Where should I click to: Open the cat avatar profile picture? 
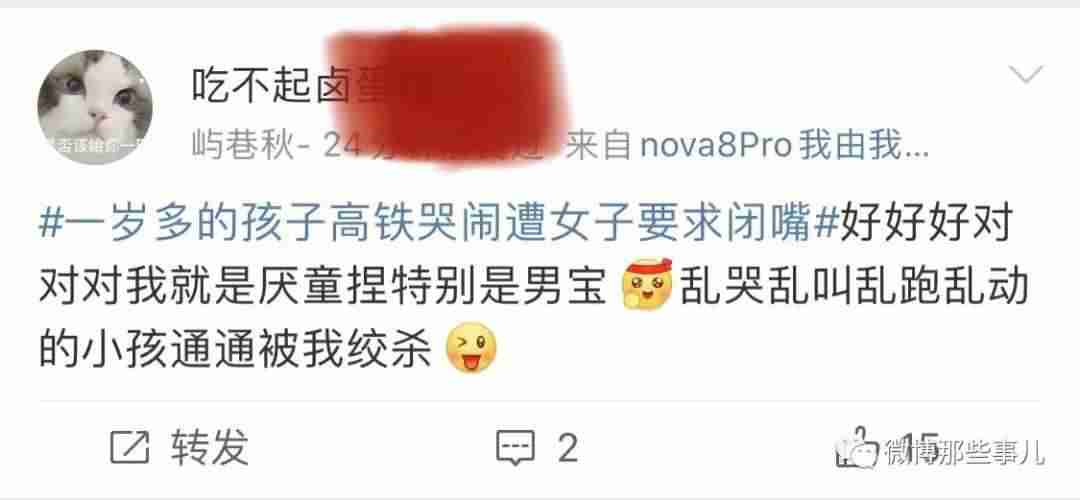95,107
